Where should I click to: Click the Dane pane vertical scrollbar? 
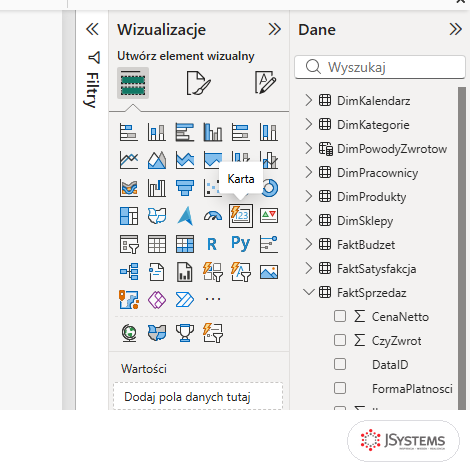(462, 248)
